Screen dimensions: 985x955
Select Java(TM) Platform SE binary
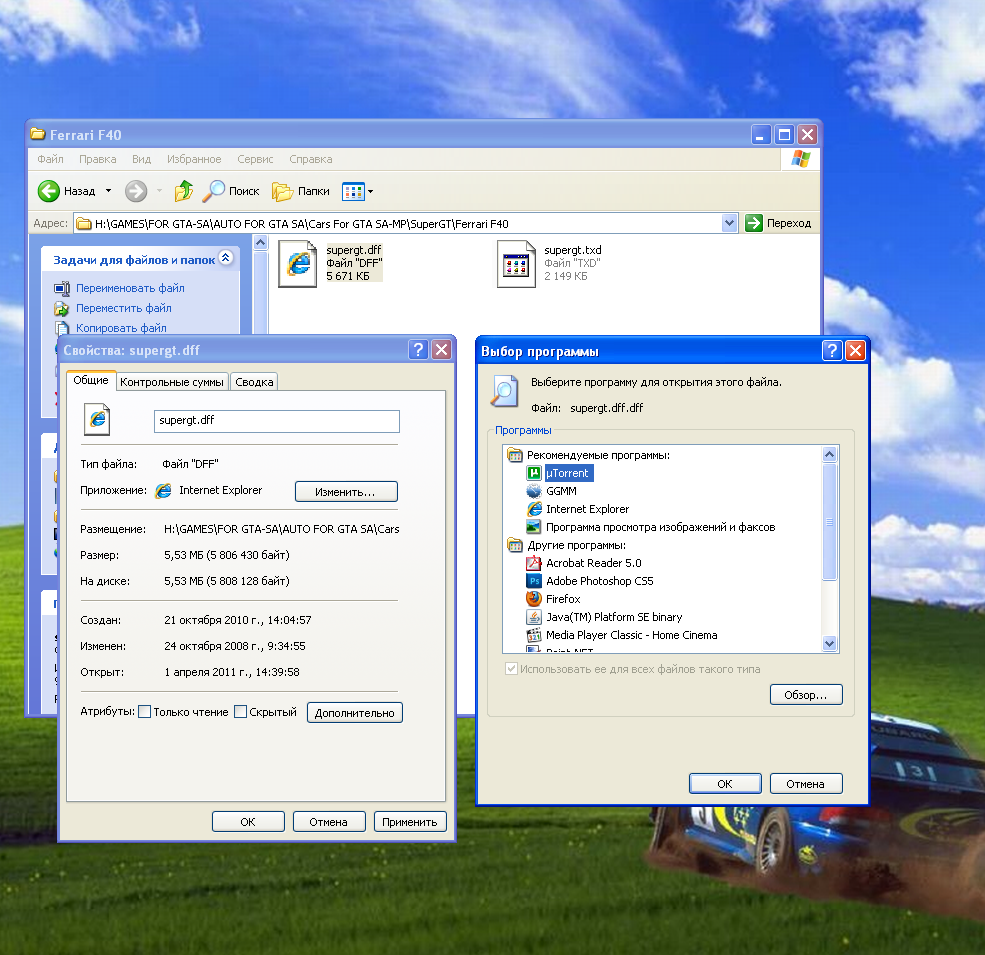pos(614,617)
